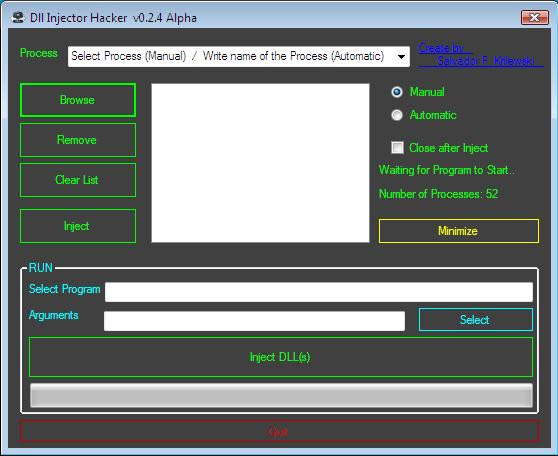Close the Dll Injector Hacker window
Viewport: 558px width, 456px height.
535,17
